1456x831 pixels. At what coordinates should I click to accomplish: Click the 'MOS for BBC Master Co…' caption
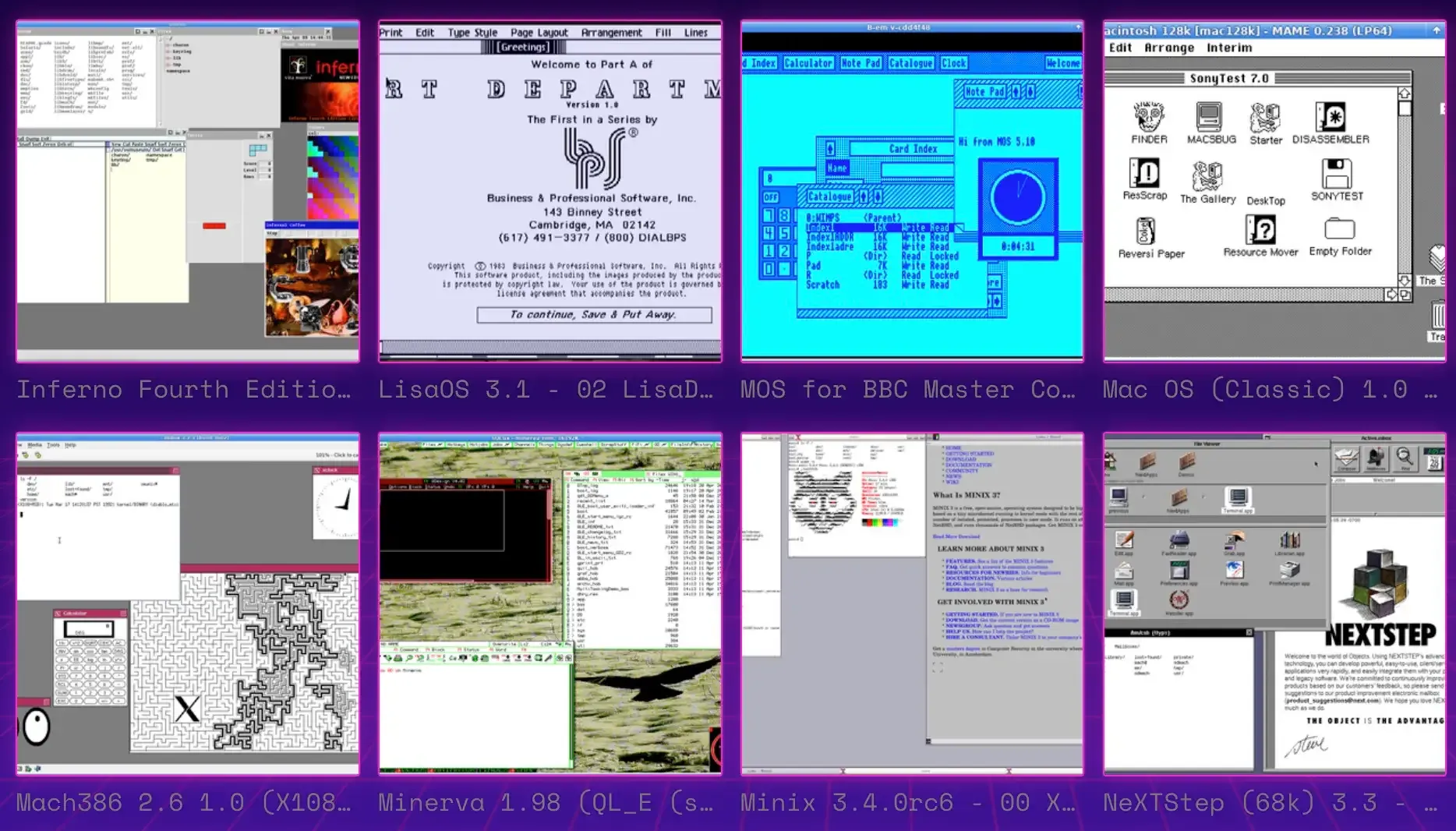(908, 389)
